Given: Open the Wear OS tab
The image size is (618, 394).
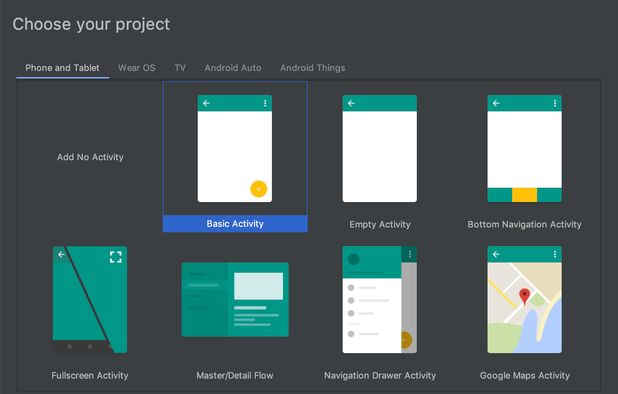Looking at the screenshot, I should pos(136,68).
